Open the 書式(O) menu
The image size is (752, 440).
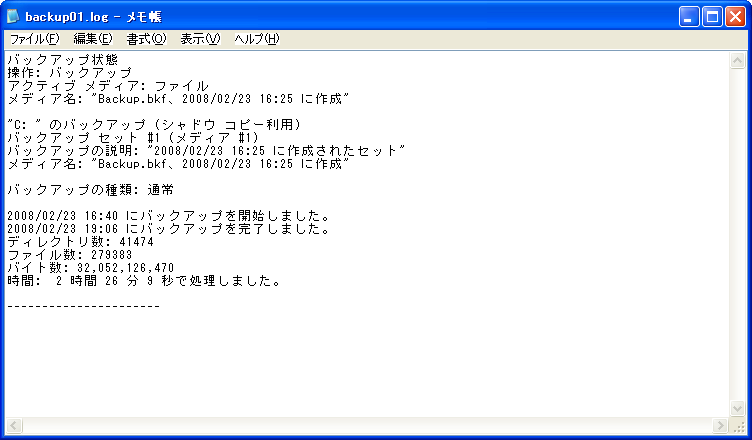coord(146,39)
